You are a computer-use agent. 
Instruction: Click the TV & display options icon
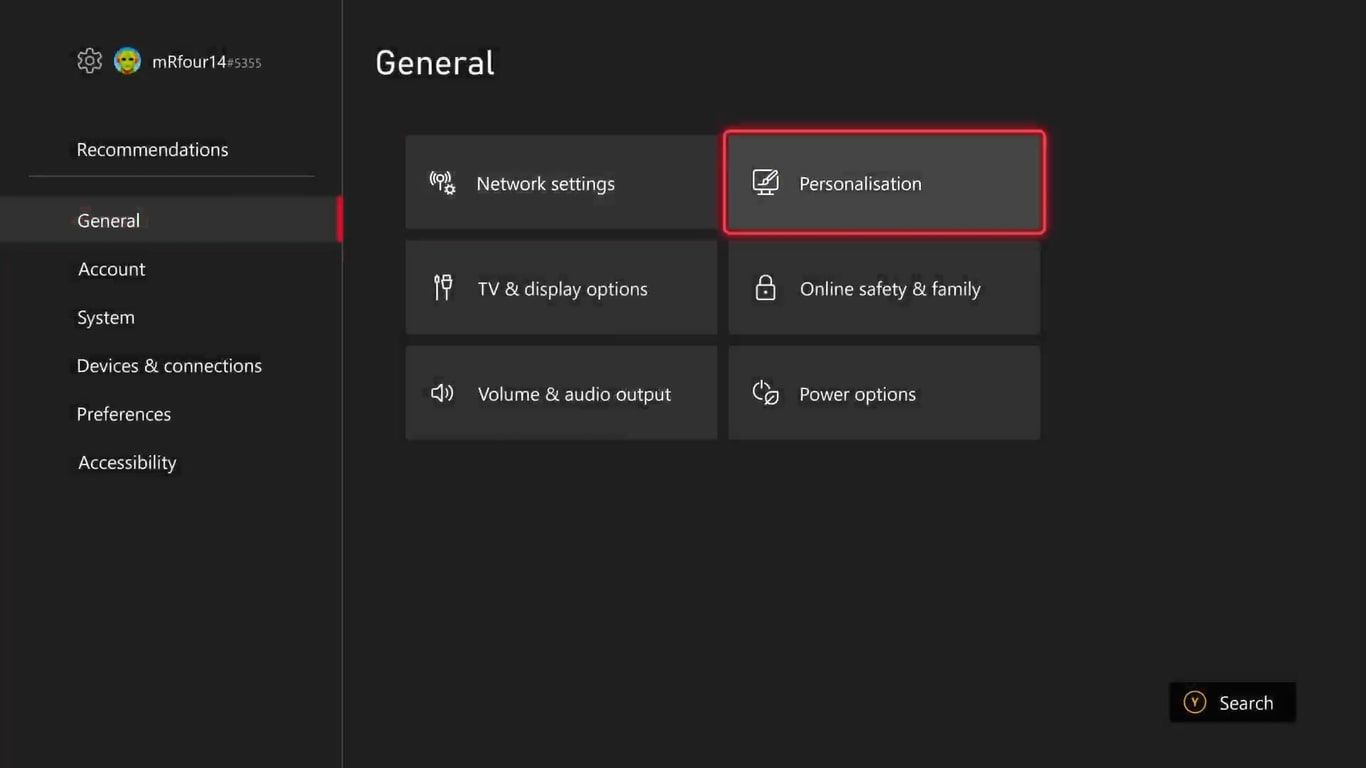(442, 288)
